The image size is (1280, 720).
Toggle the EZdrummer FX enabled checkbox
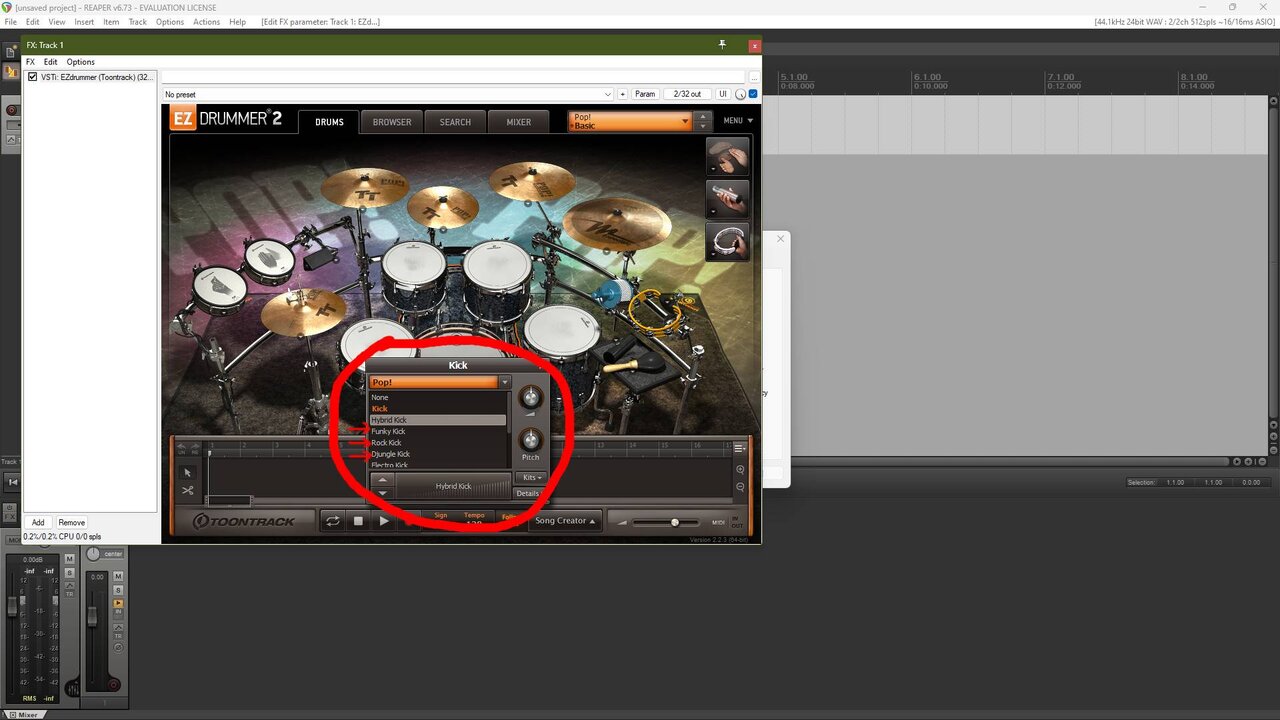(x=32, y=77)
